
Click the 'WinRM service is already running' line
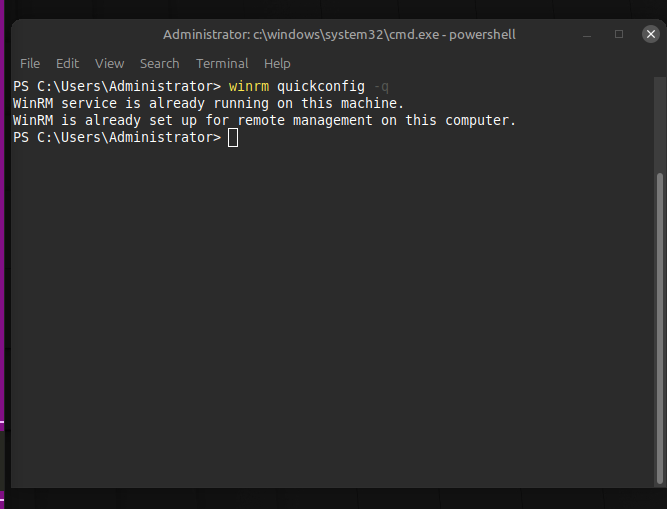pyautogui.click(x=208, y=103)
